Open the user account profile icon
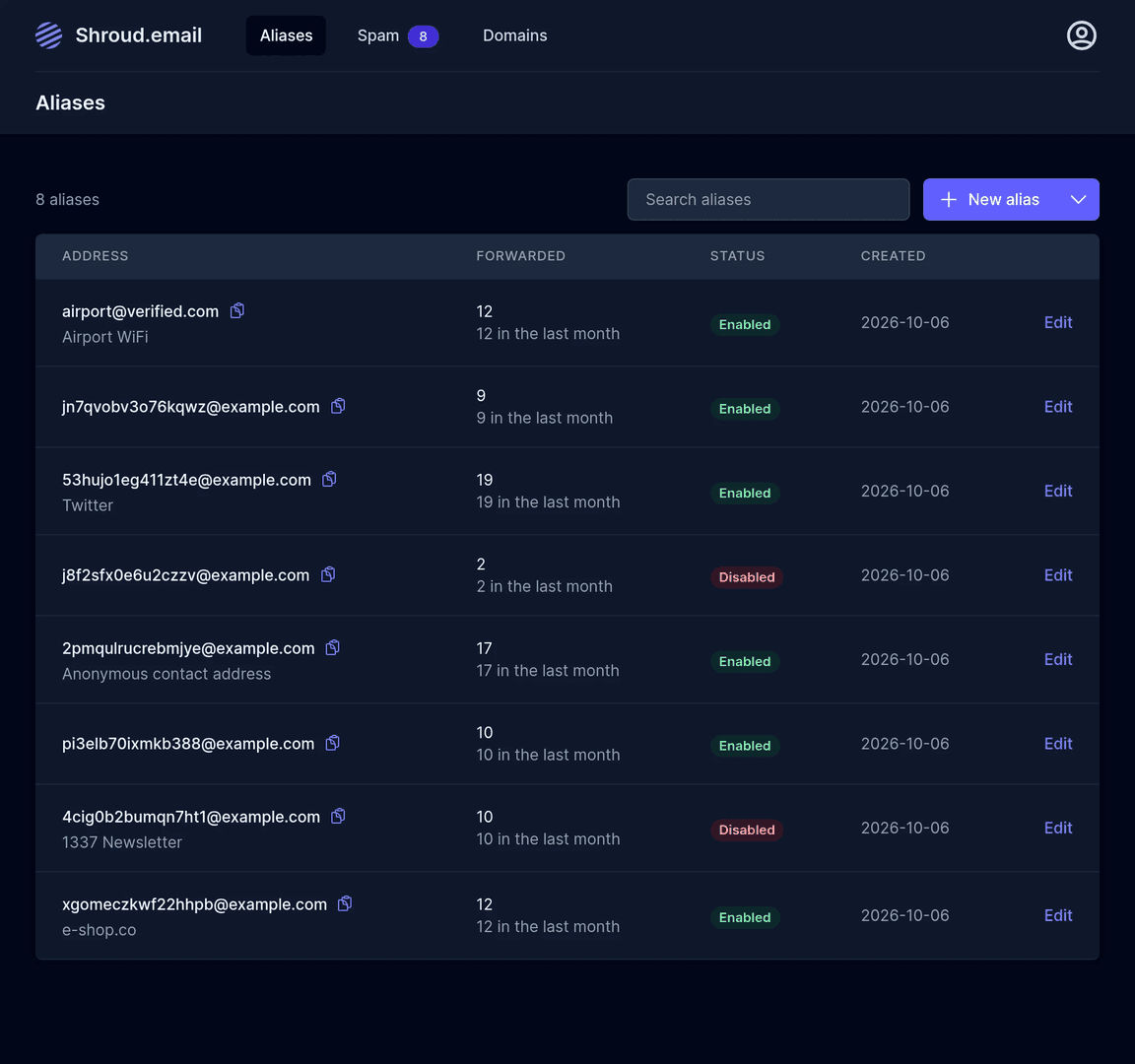Screen dimensions: 1135x1064 1081,35
